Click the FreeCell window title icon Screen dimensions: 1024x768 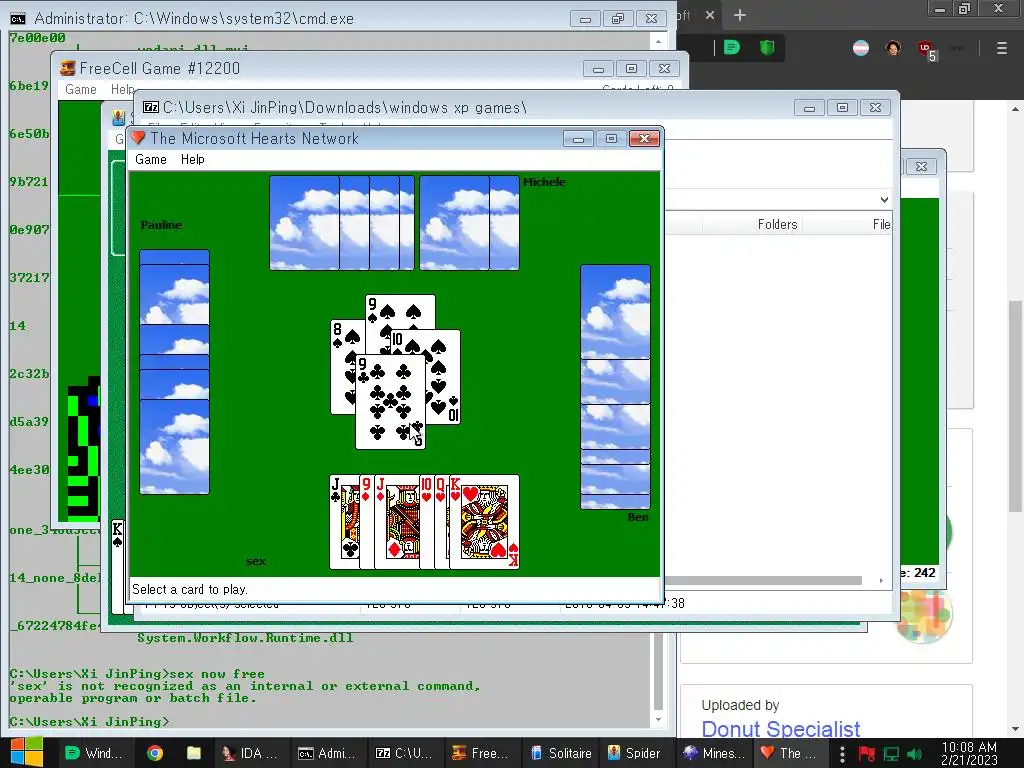coord(67,68)
